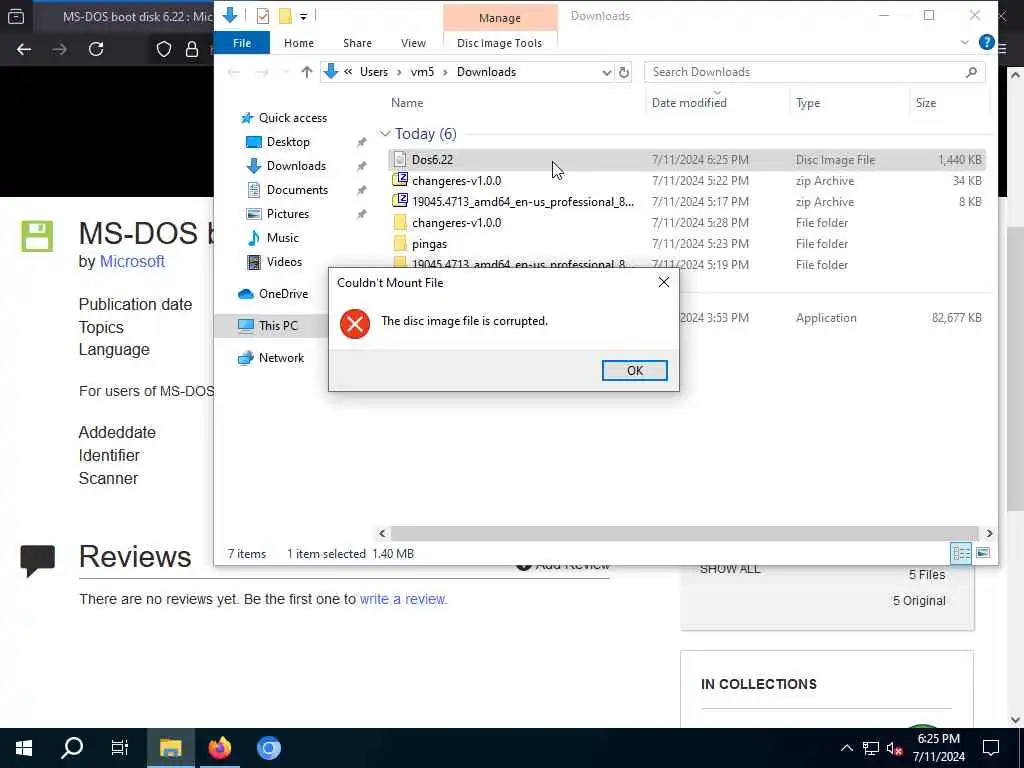This screenshot has height=768, width=1024.
Task: Open the muted volume tray icon
Action: pos(894,748)
